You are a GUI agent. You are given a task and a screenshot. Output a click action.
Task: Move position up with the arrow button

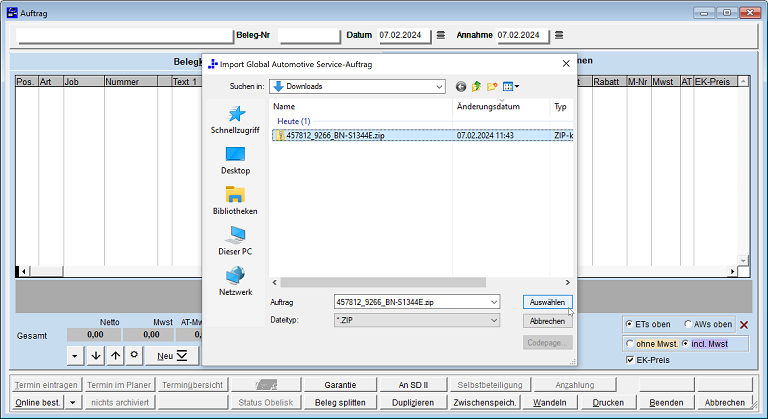coord(115,356)
